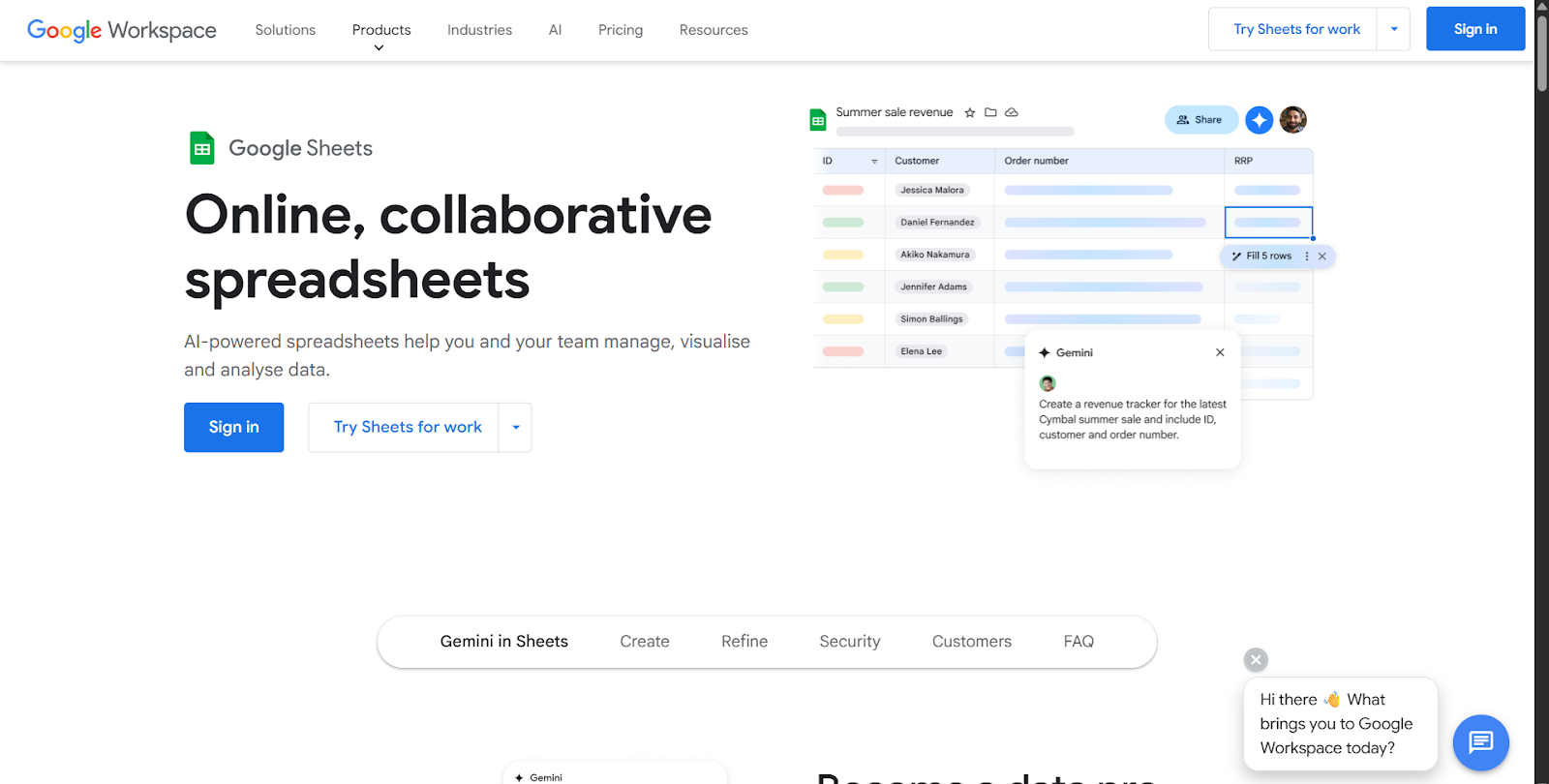Switch to the FAQ tab
Screen dimensions: 1549x784
tap(1078, 642)
